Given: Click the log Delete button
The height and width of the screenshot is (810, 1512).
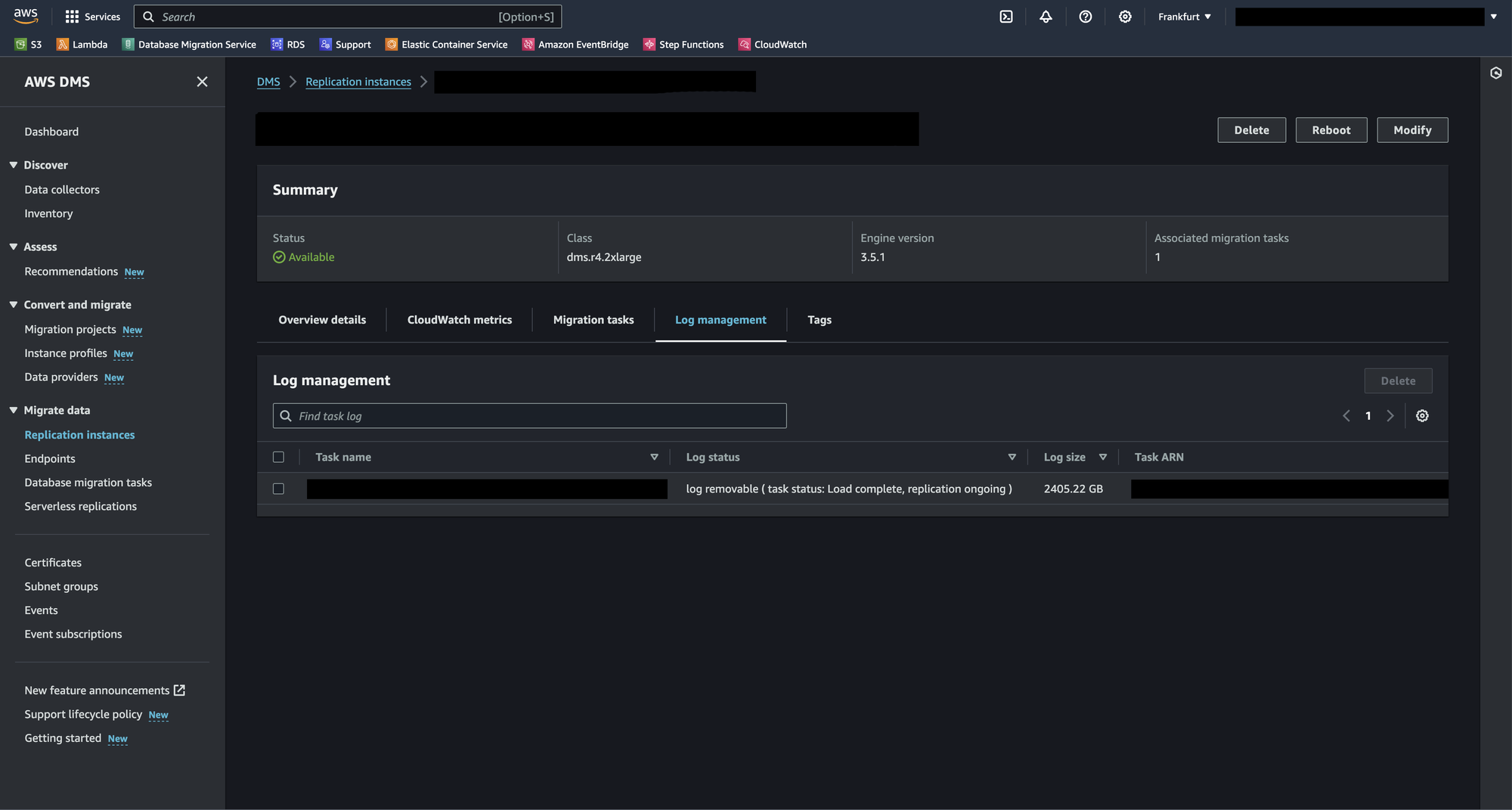Looking at the screenshot, I should [1398, 381].
